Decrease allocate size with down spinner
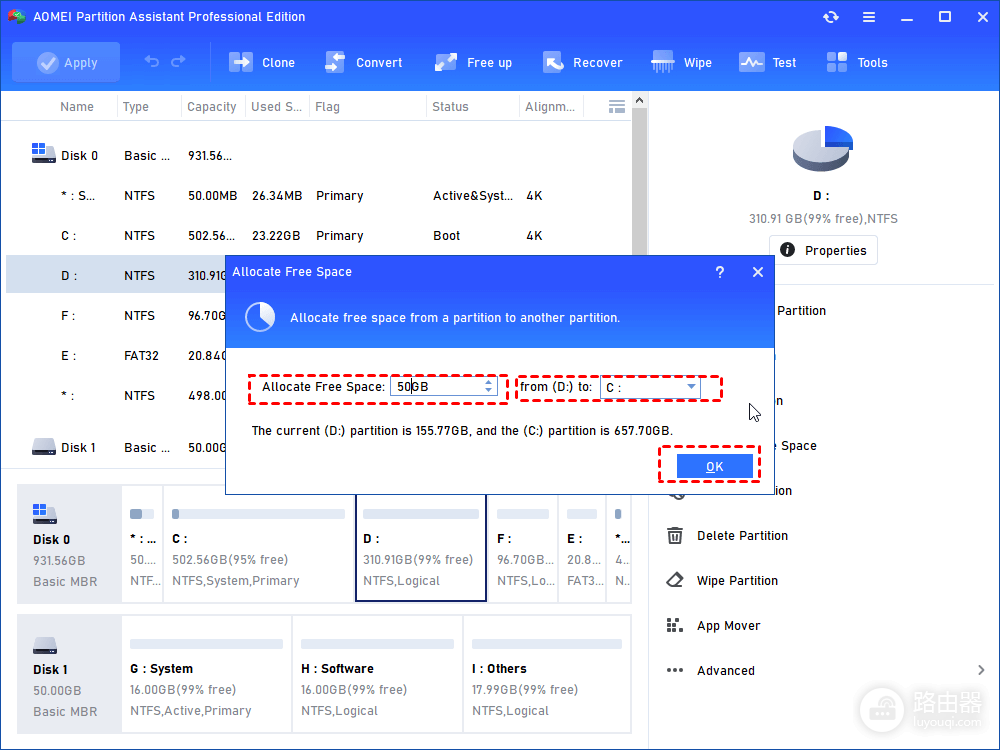 (489, 390)
